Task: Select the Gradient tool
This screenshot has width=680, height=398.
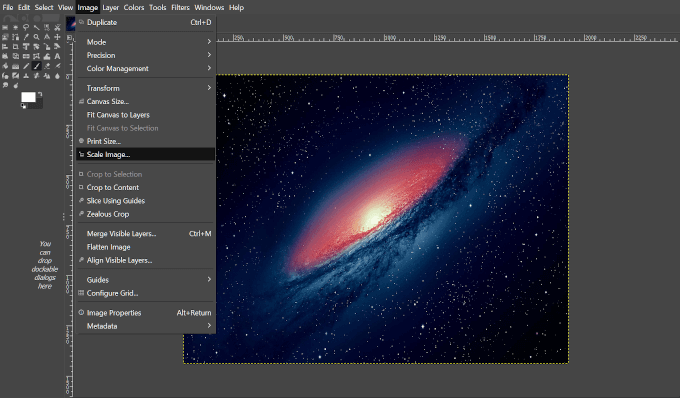Action: click(16, 66)
